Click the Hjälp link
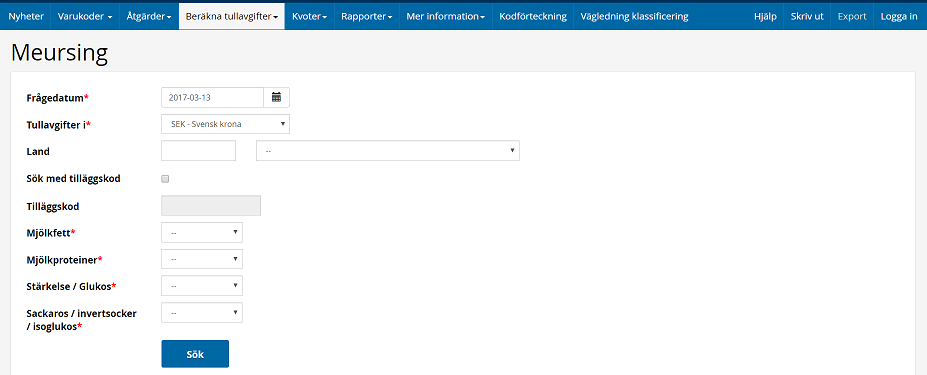The width and height of the screenshot is (927, 375). tap(765, 17)
